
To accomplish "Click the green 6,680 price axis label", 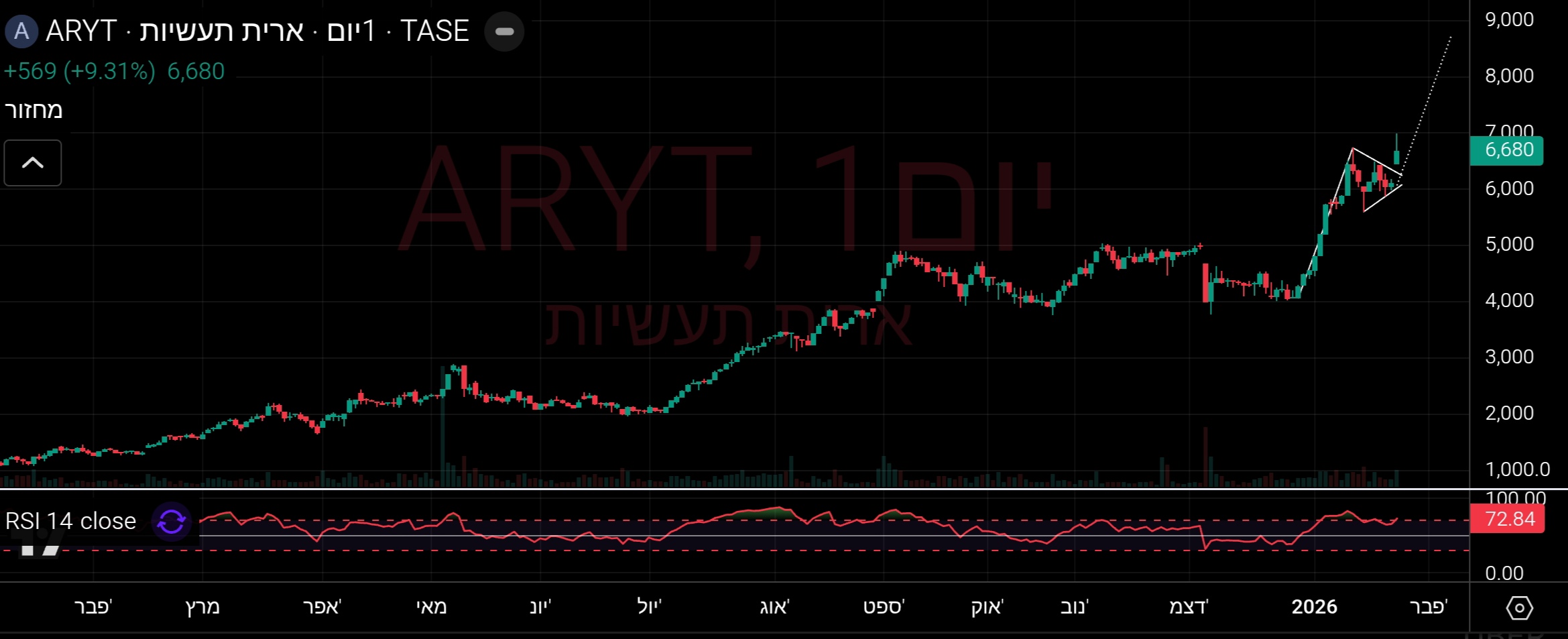I will coord(1506,150).
